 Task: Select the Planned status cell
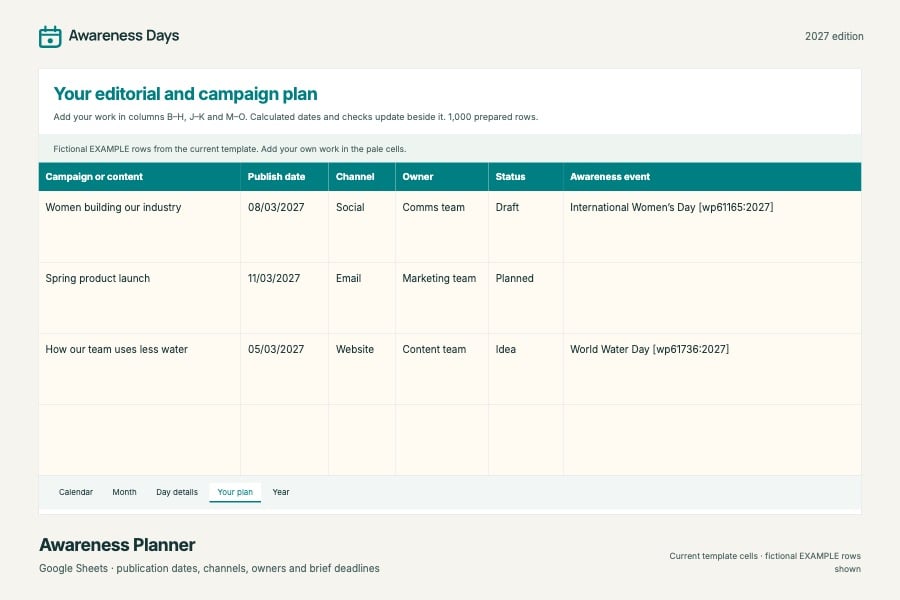[x=526, y=298]
